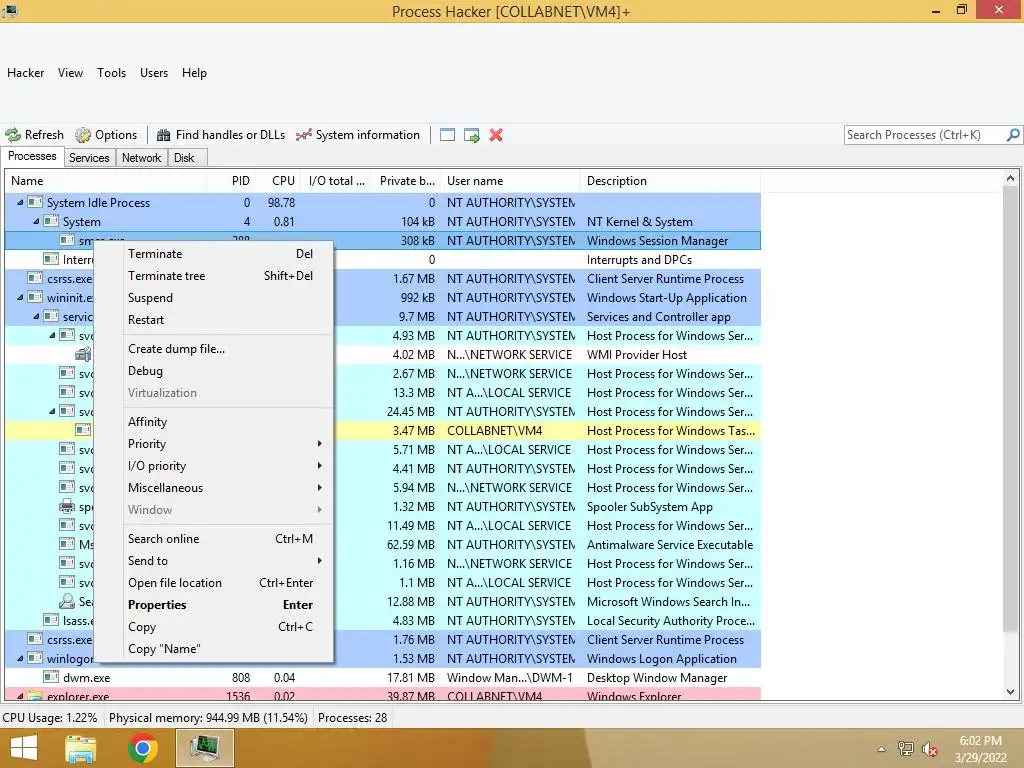Viewport: 1024px width, 768px height.
Task: Sort by the CPU column header
Action: 279,181
